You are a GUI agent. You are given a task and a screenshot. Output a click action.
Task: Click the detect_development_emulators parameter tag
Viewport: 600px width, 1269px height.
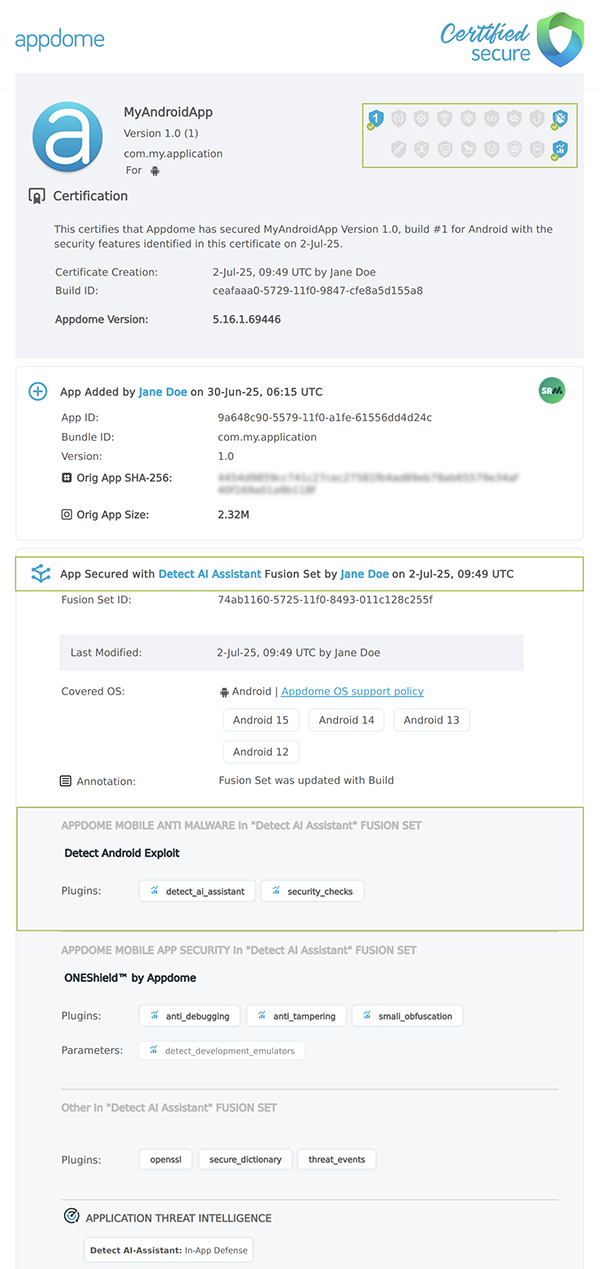222,1050
